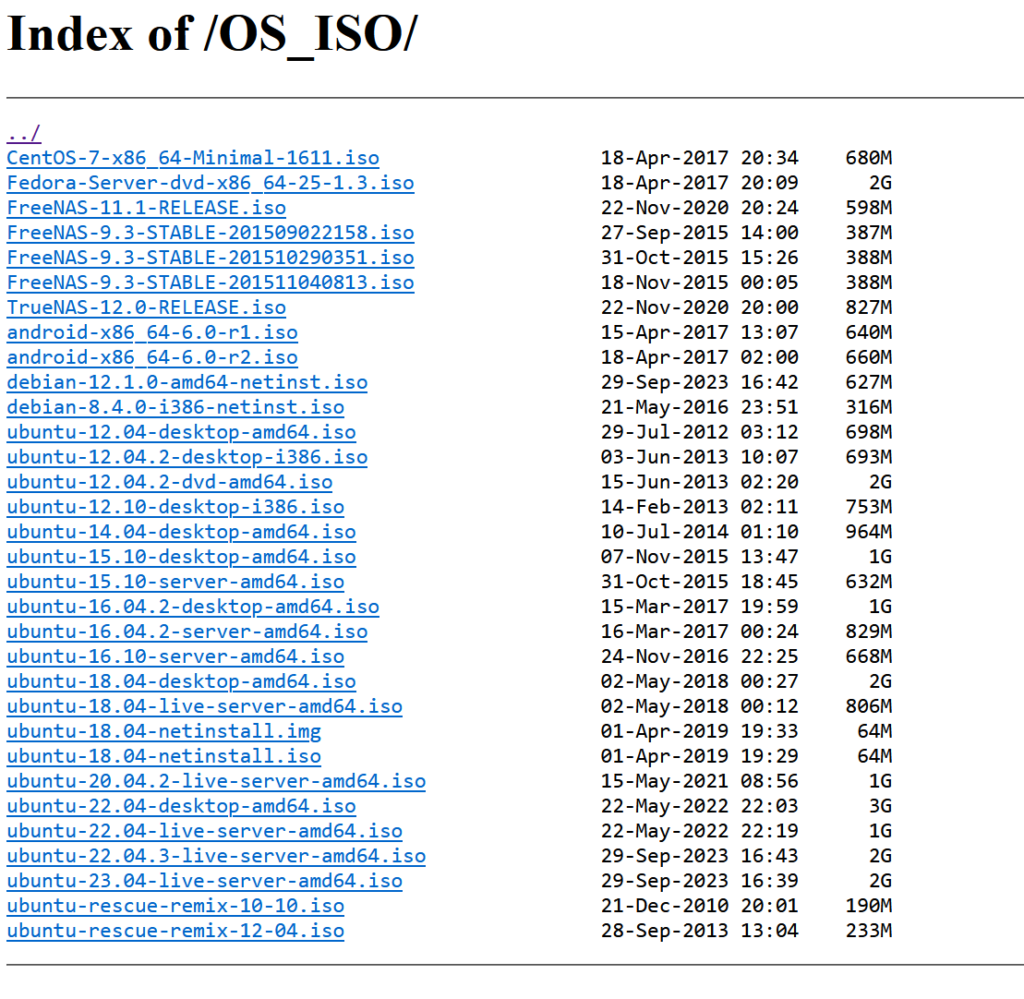
Task: Click '190M' size of rescue-remix-10-10
Action: pos(869,906)
